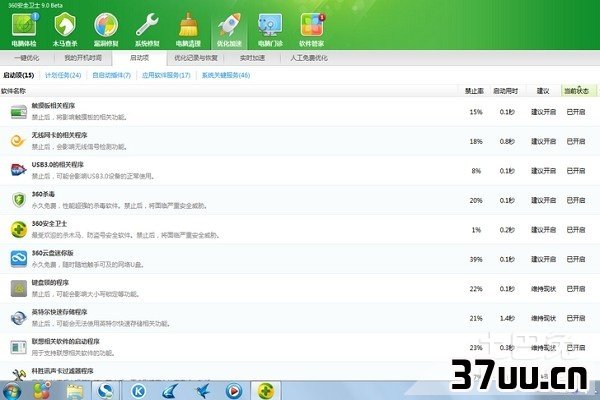
Task: Open 软件管家 software manager icon
Action: tap(311, 29)
